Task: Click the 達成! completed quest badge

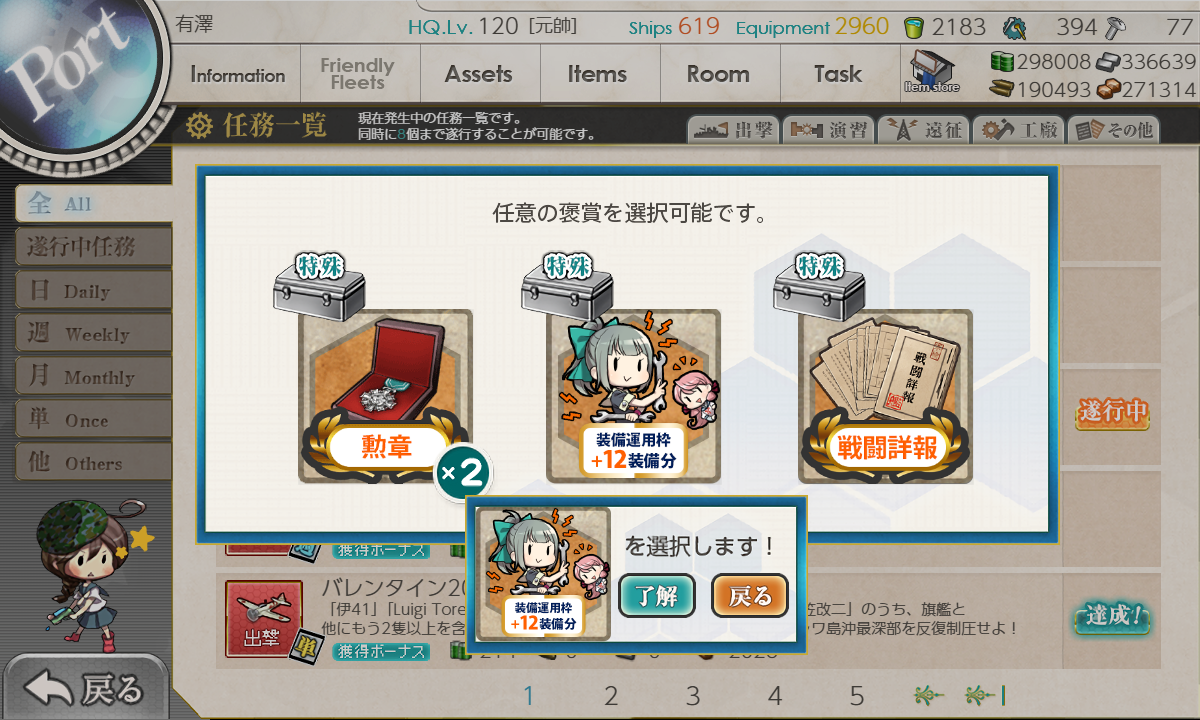Action: [1111, 616]
